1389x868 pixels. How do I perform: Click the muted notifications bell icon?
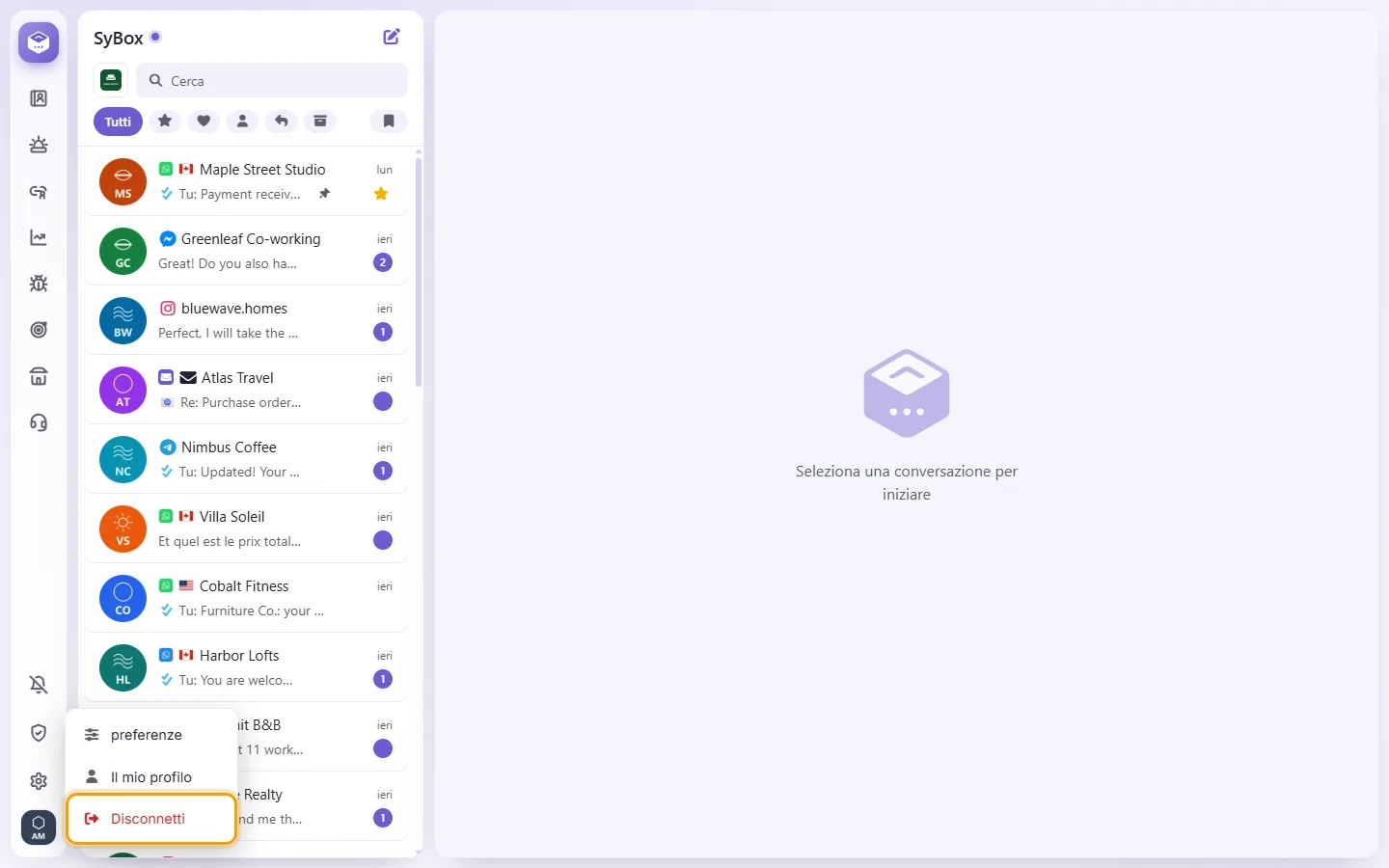[39, 685]
